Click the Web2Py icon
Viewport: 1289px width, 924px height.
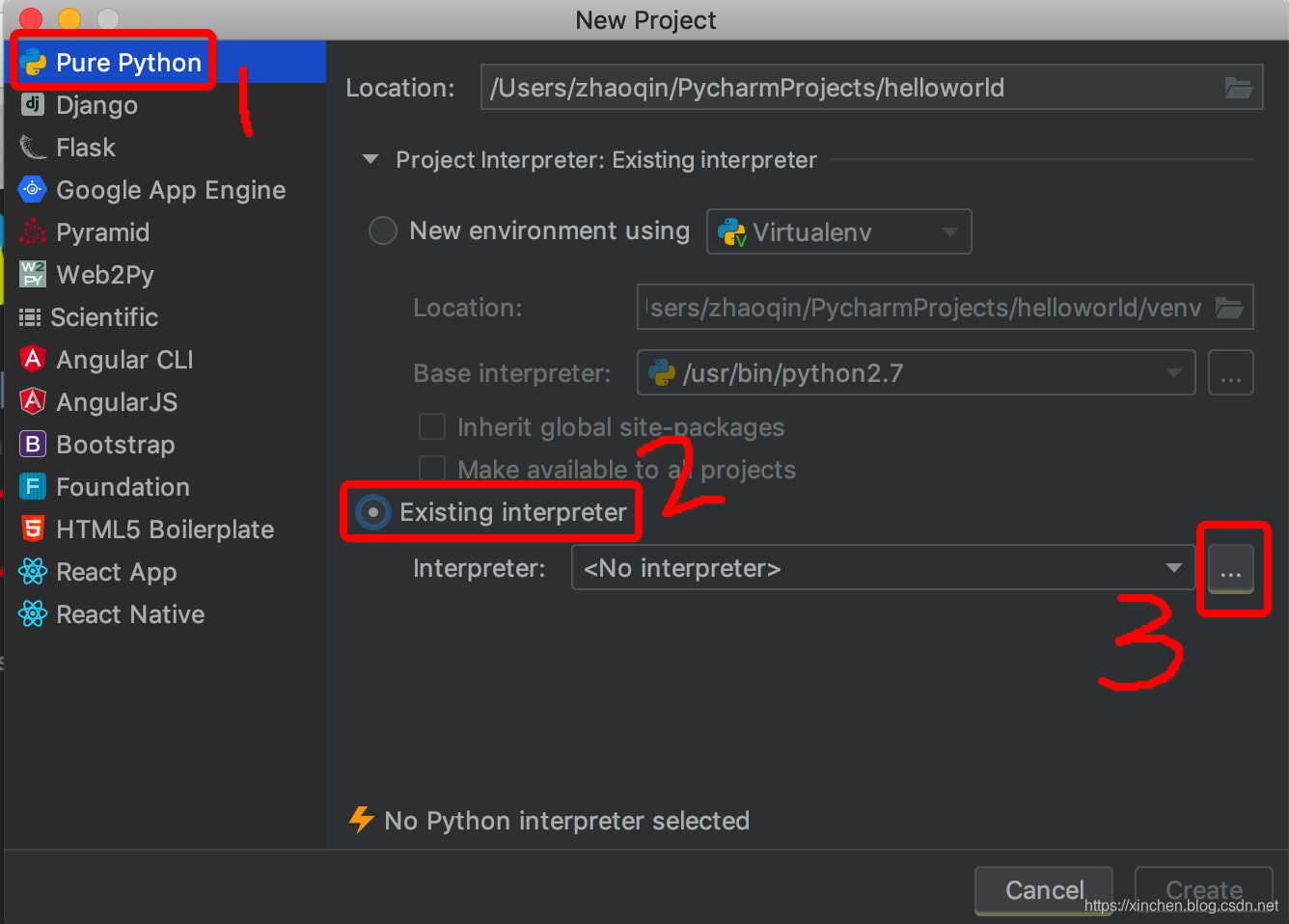(x=33, y=274)
